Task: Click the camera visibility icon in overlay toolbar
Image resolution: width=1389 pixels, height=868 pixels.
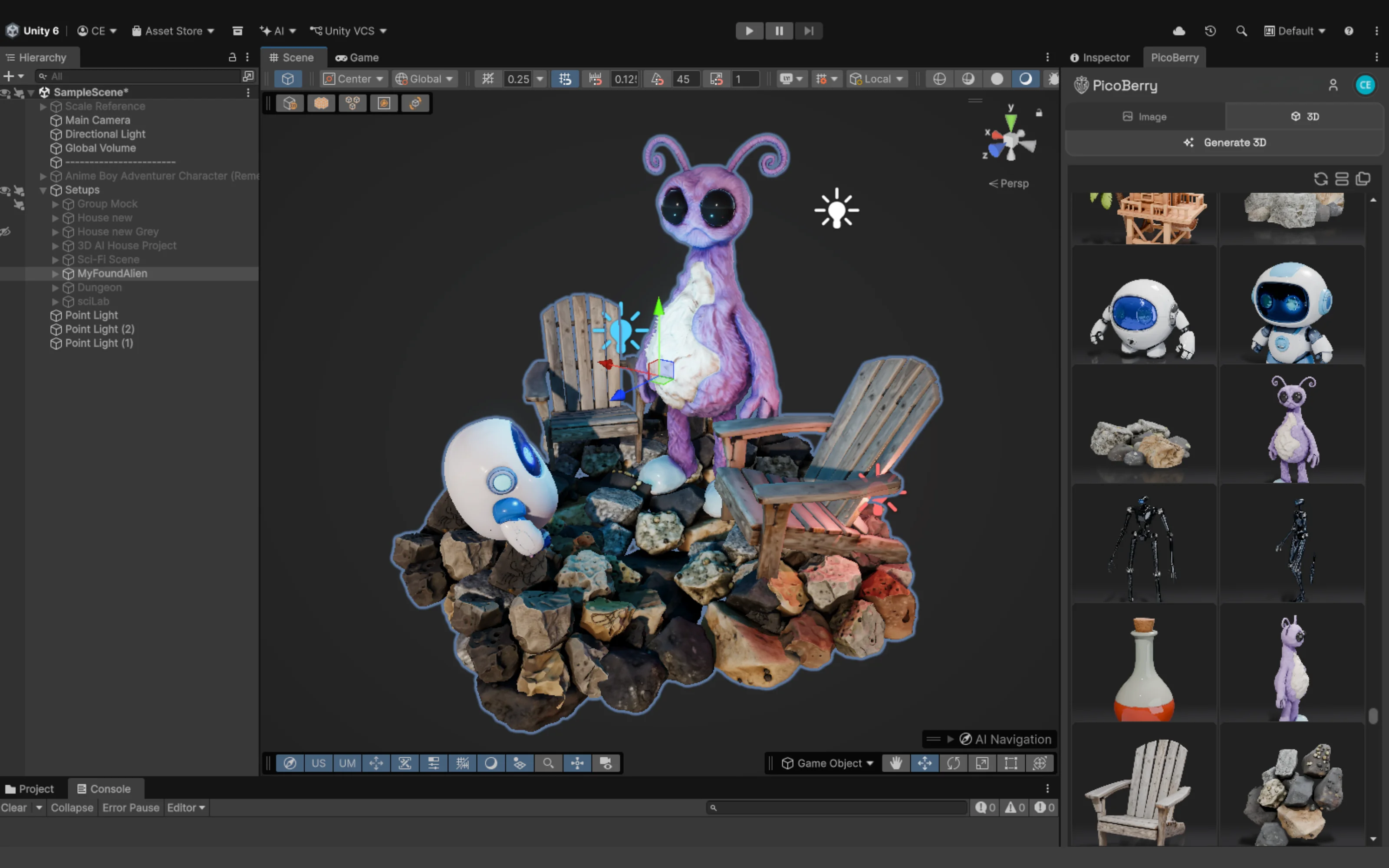Action: 606,763
